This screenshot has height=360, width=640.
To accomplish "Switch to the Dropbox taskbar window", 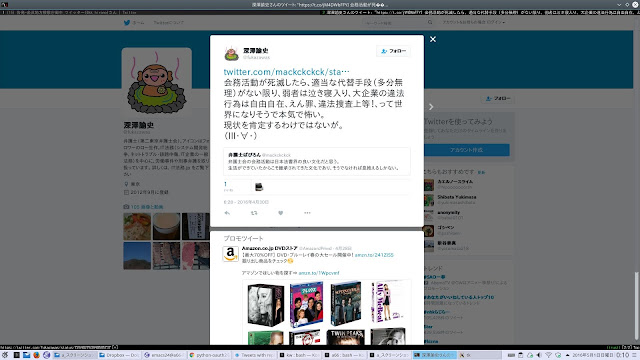I will (x=119, y=355).
